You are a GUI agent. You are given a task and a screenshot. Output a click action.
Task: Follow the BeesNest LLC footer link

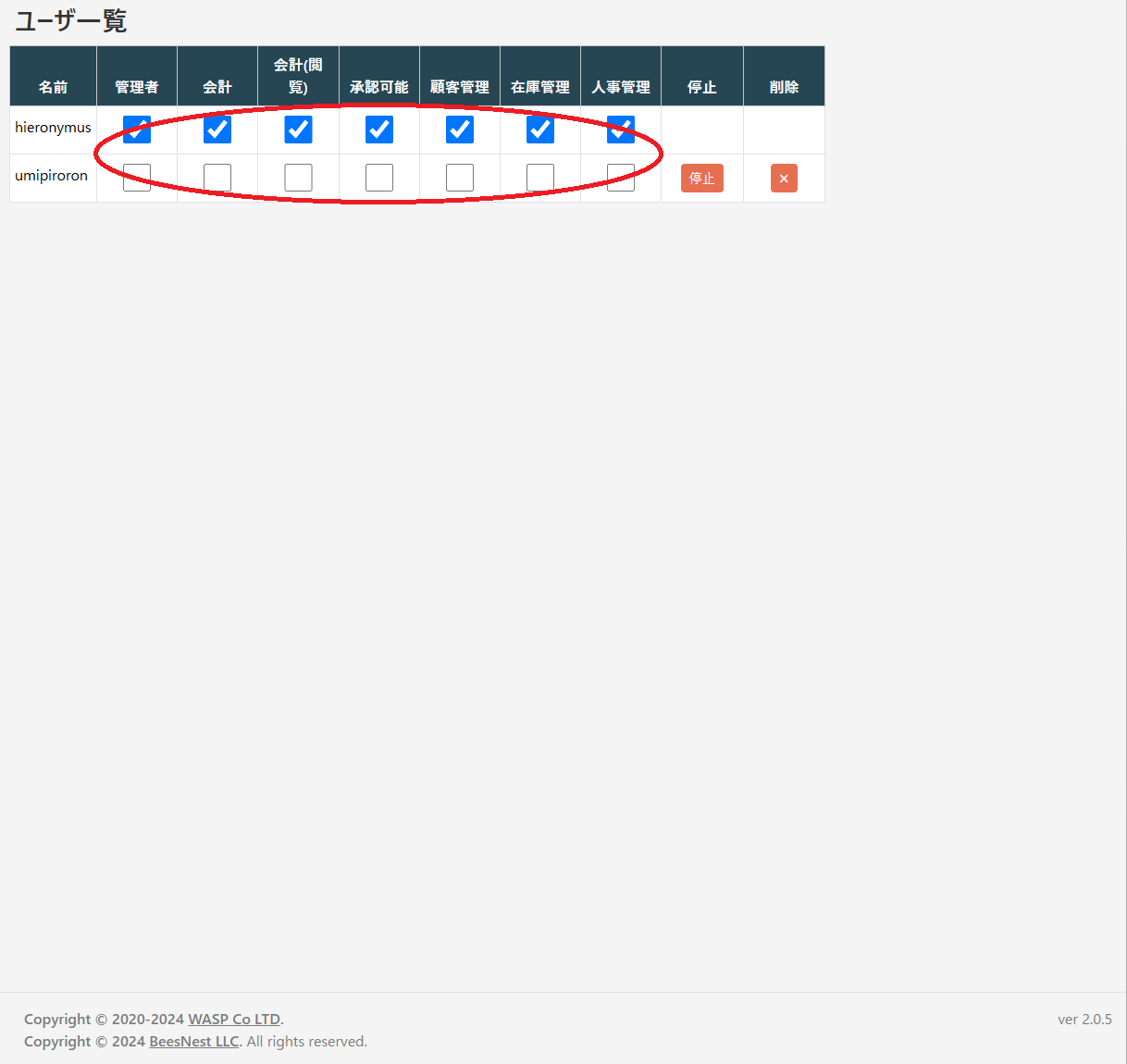click(194, 1041)
